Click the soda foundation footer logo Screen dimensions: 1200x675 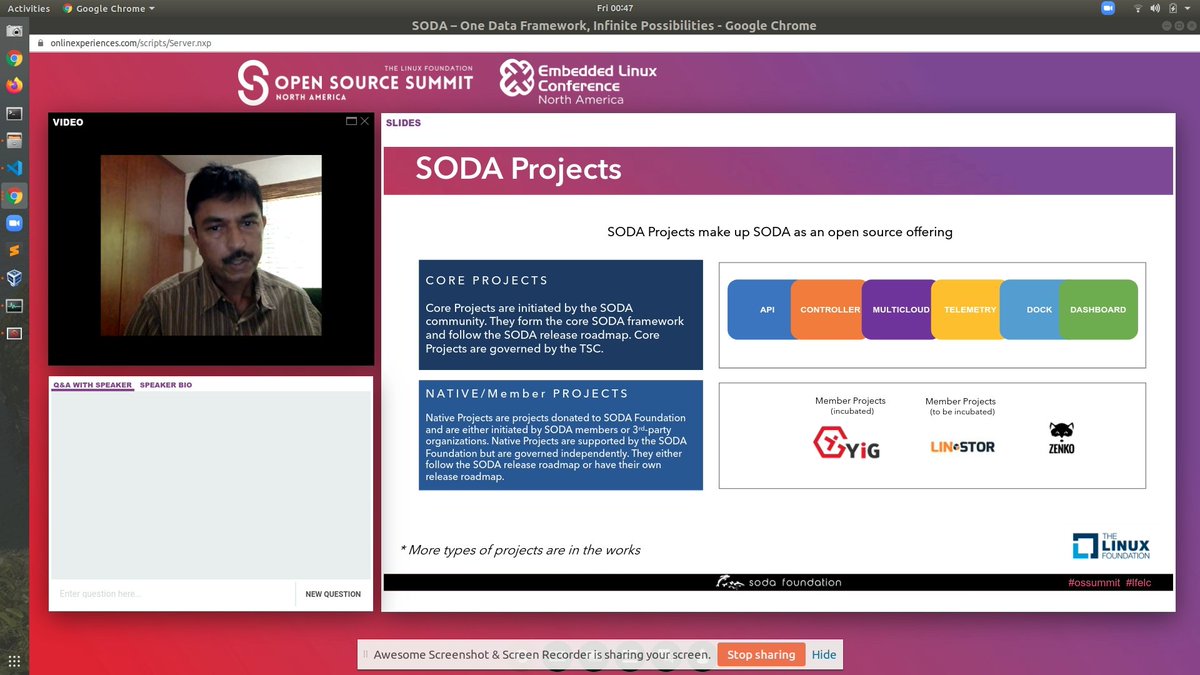[x=779, y=582]
